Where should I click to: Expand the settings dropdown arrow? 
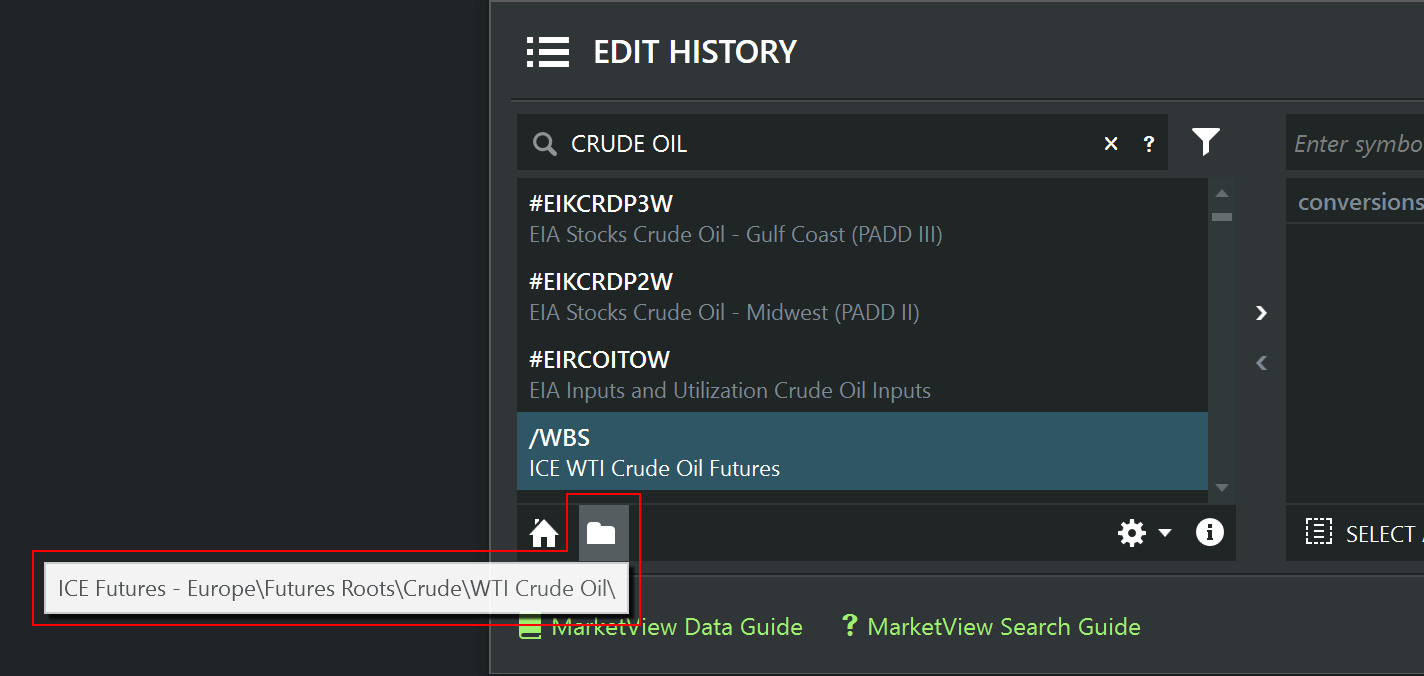coord(1165,533)
